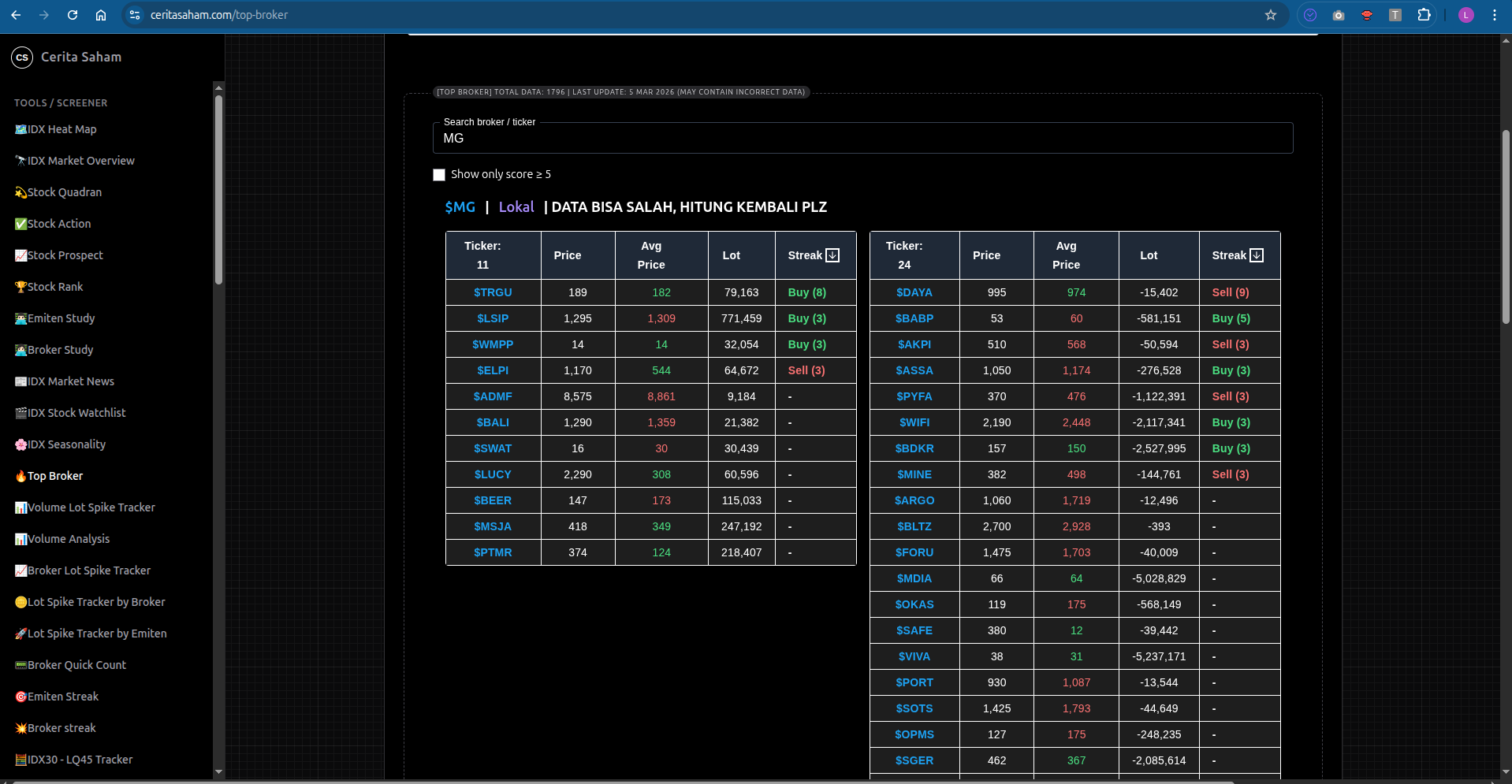Click the browser address bar URL
This screenshot has height=784, width=1512.
coord(219,15)
